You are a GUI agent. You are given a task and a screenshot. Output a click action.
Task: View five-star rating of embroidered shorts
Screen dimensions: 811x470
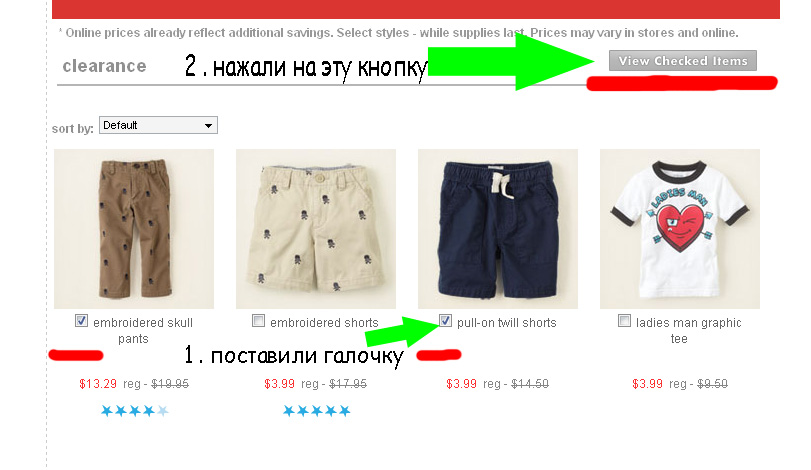(317, 411)
